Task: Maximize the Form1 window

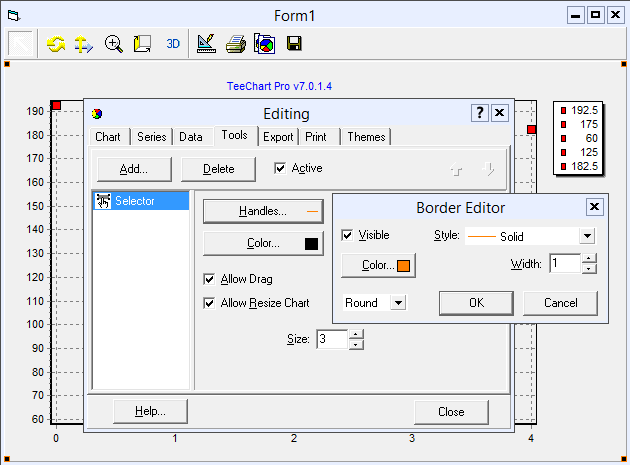Action: (595, 15)
